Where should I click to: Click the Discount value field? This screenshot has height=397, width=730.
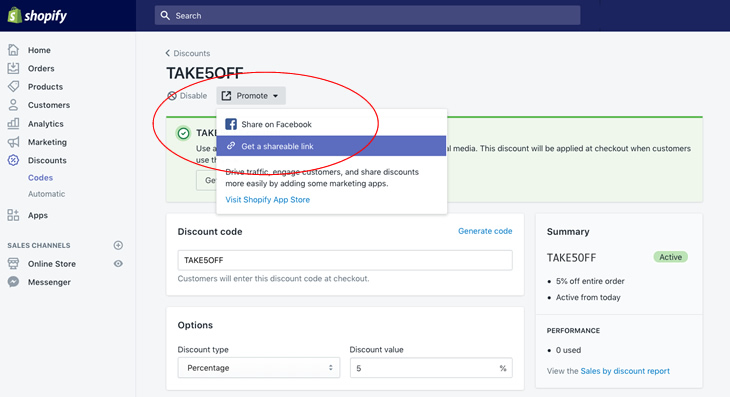(431, 368)
